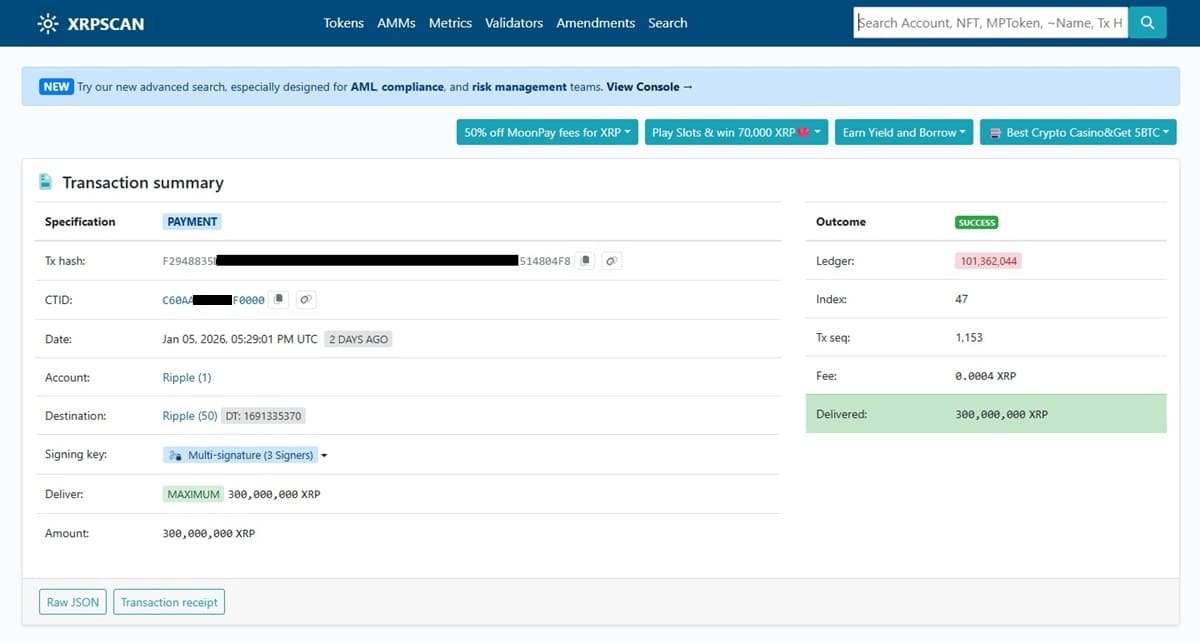The image size is (1200, 643).
Task: Open the Validators menu item
Action: pos(513,22)
